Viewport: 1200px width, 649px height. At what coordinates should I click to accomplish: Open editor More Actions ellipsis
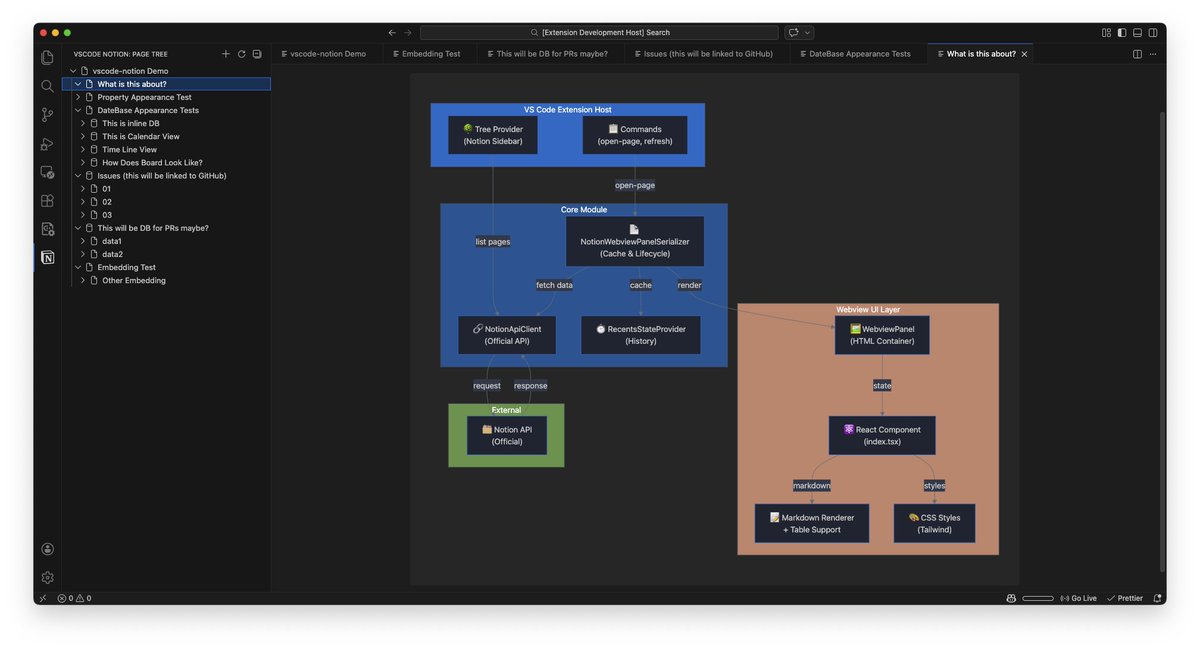1153,54
